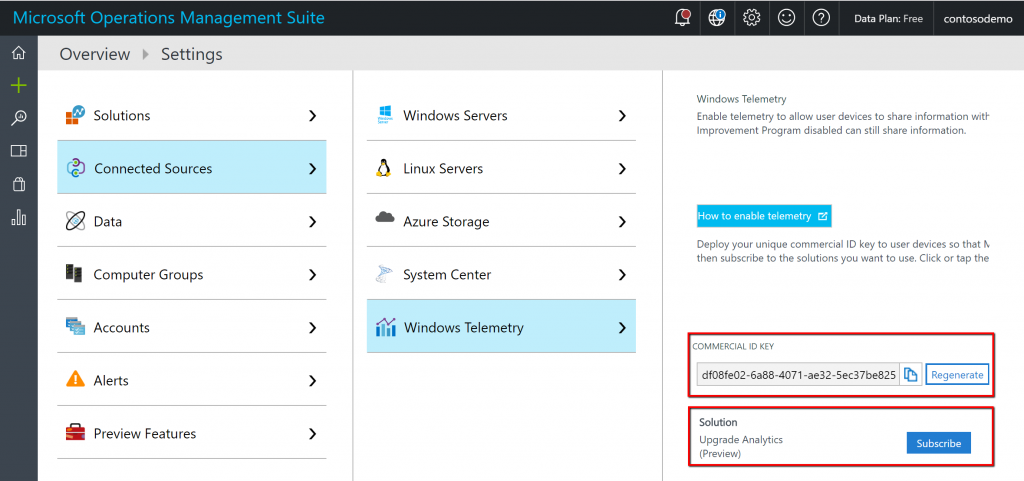Click the Windows Servers logo icon
The height and width of the screenshot is (481, 1024).
coord(385,115)
